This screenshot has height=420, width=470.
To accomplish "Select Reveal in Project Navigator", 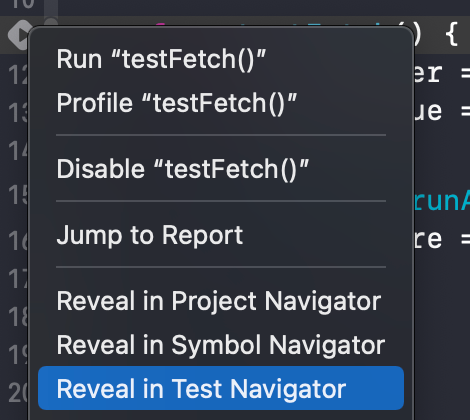I will coord(221,301).
